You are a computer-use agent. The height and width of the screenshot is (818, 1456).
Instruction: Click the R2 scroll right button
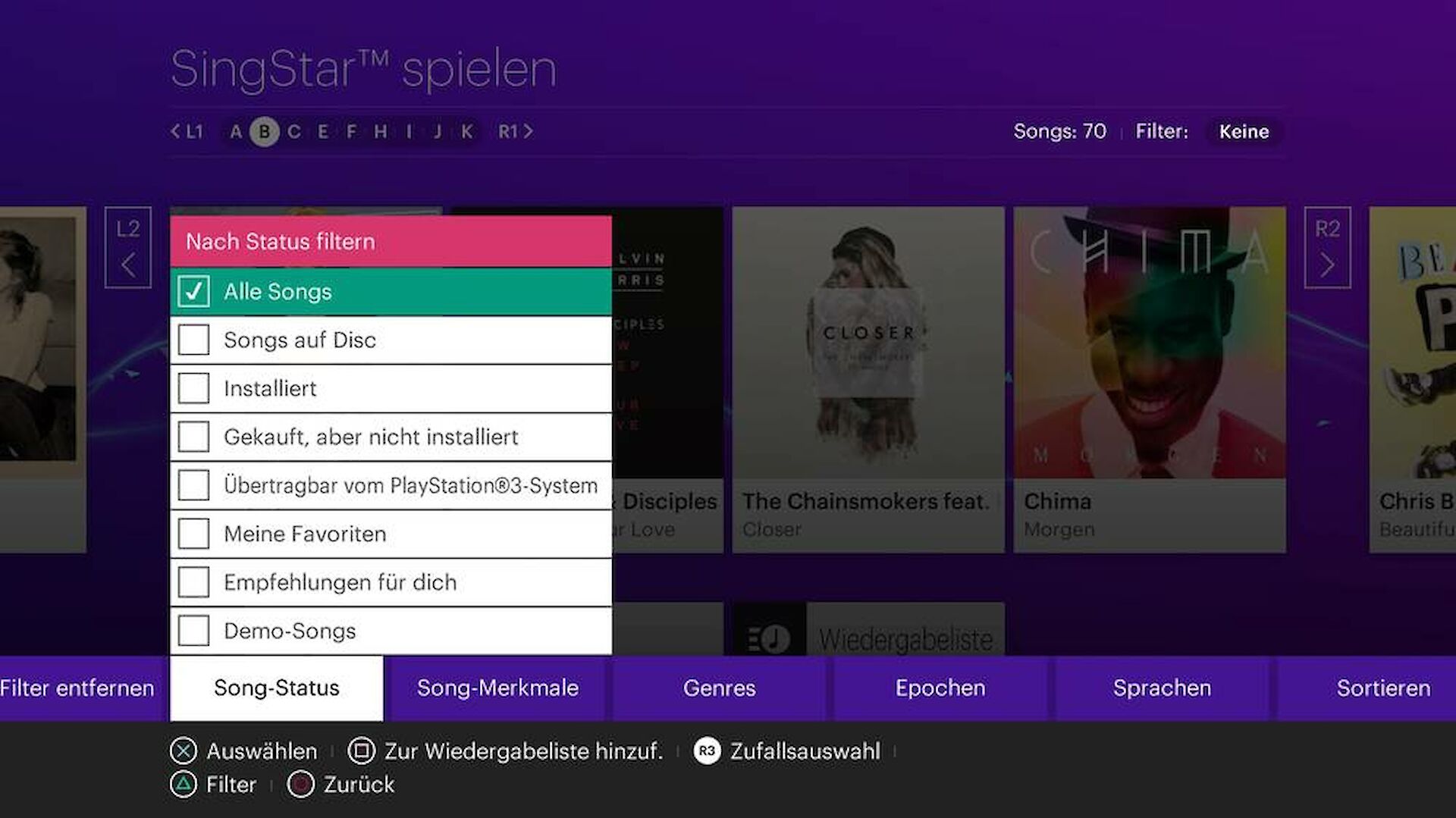coord(1327,247)
